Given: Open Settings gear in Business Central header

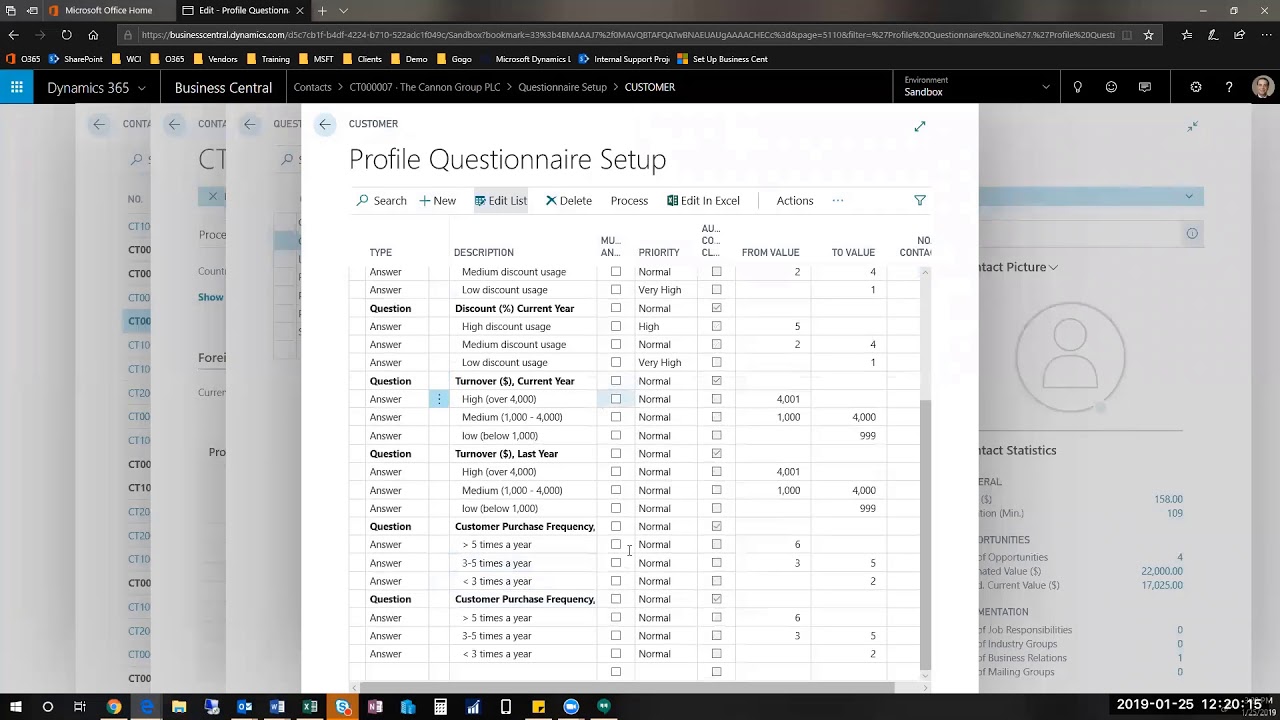Looking at the screenshot, I should click(x=1196, y=87).
